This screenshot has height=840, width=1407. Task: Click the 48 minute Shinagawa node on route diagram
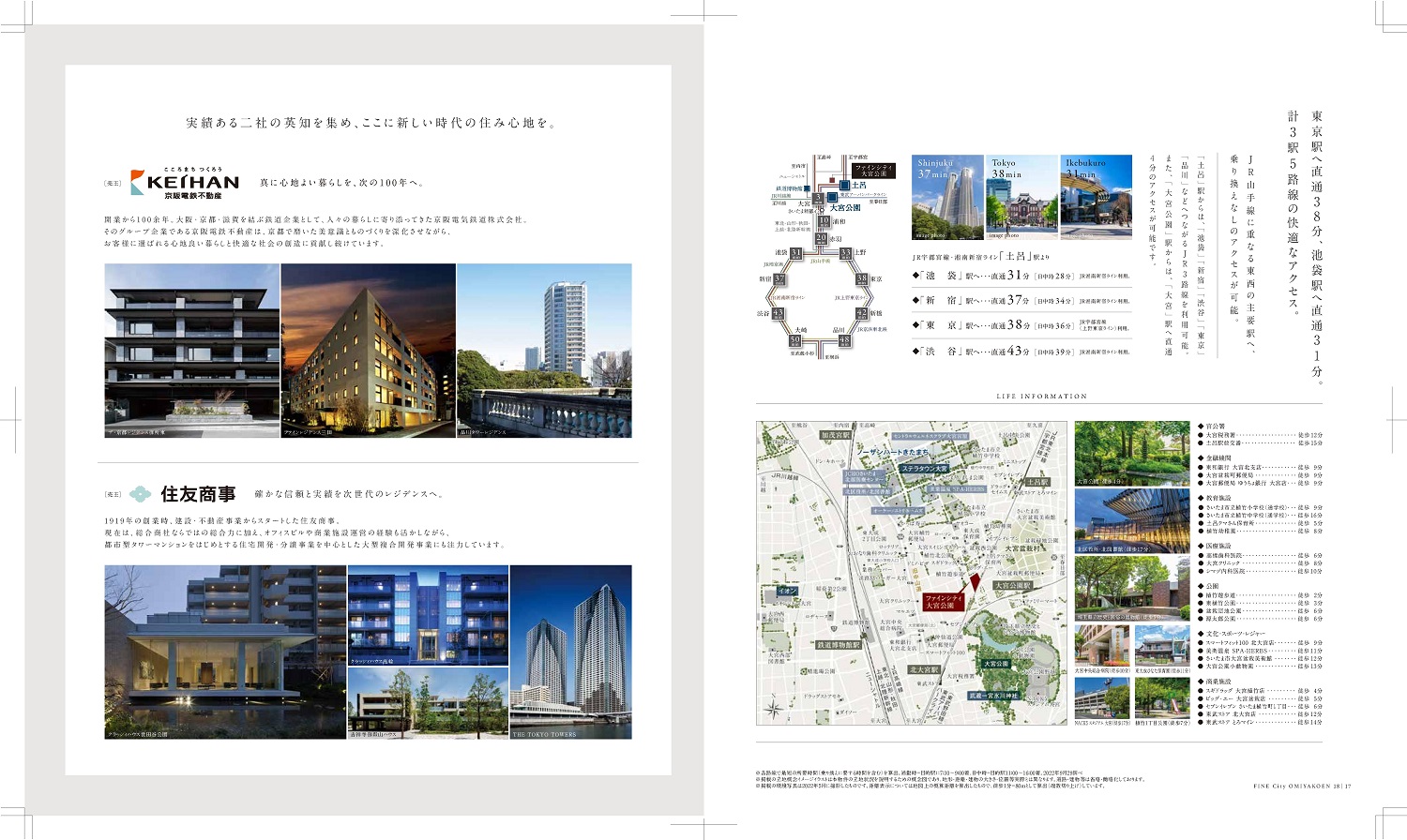(844, 341)
